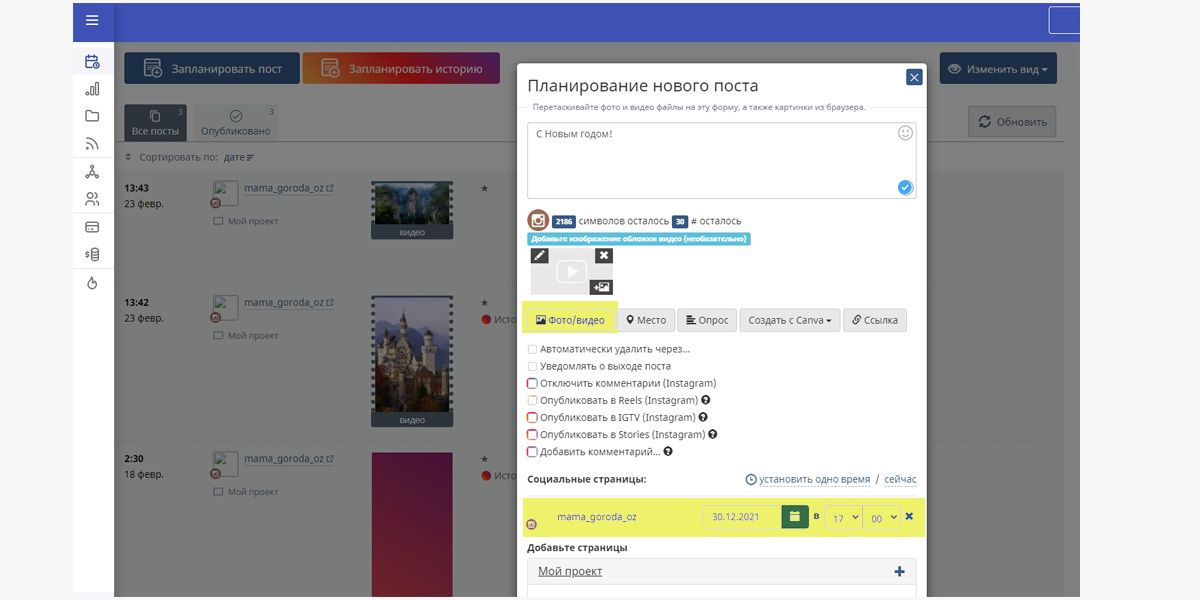Remove mama_goroda_oz page with X icon

(x=909, y=517)
